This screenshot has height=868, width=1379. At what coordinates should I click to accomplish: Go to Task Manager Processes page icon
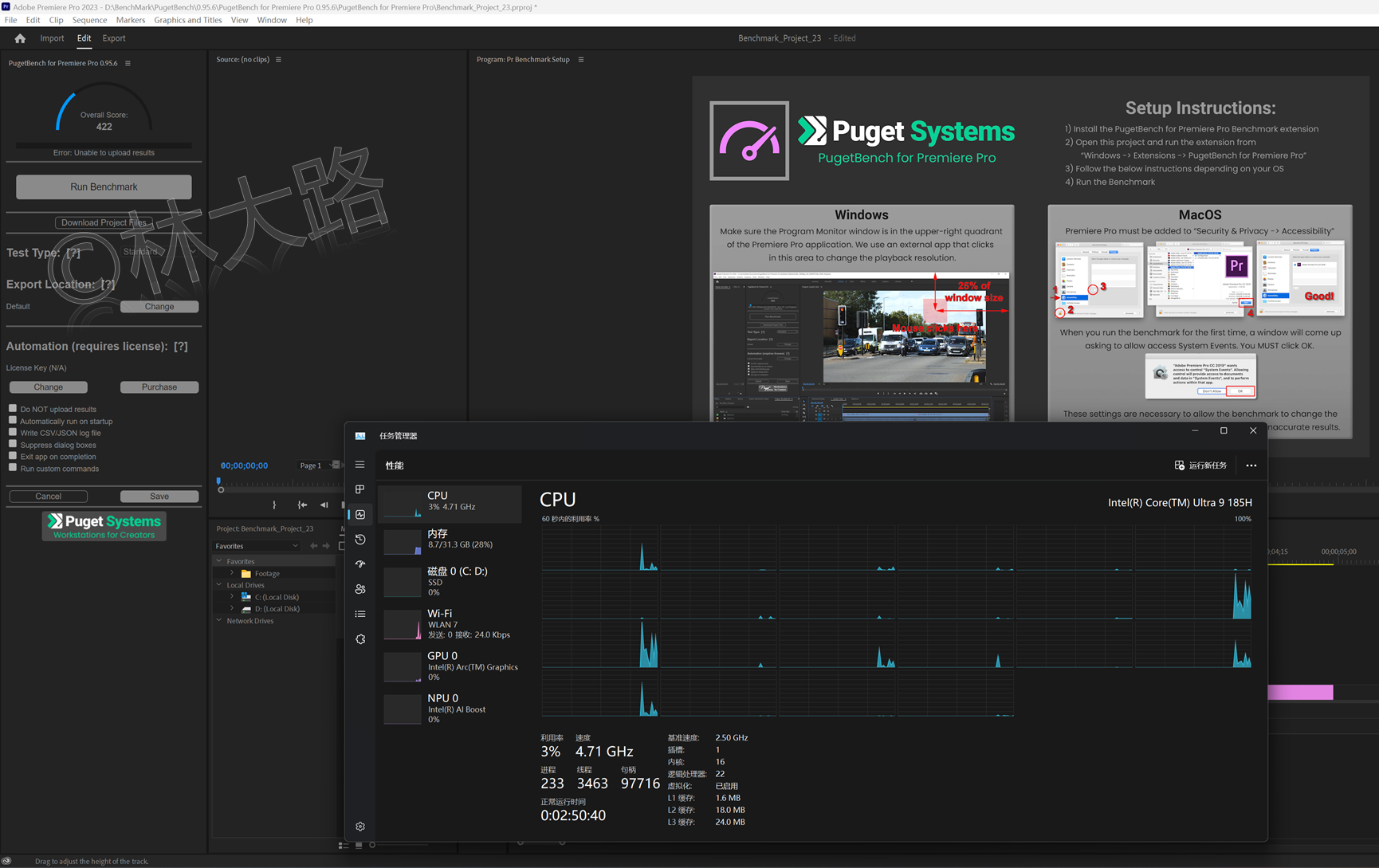point(360,489)
